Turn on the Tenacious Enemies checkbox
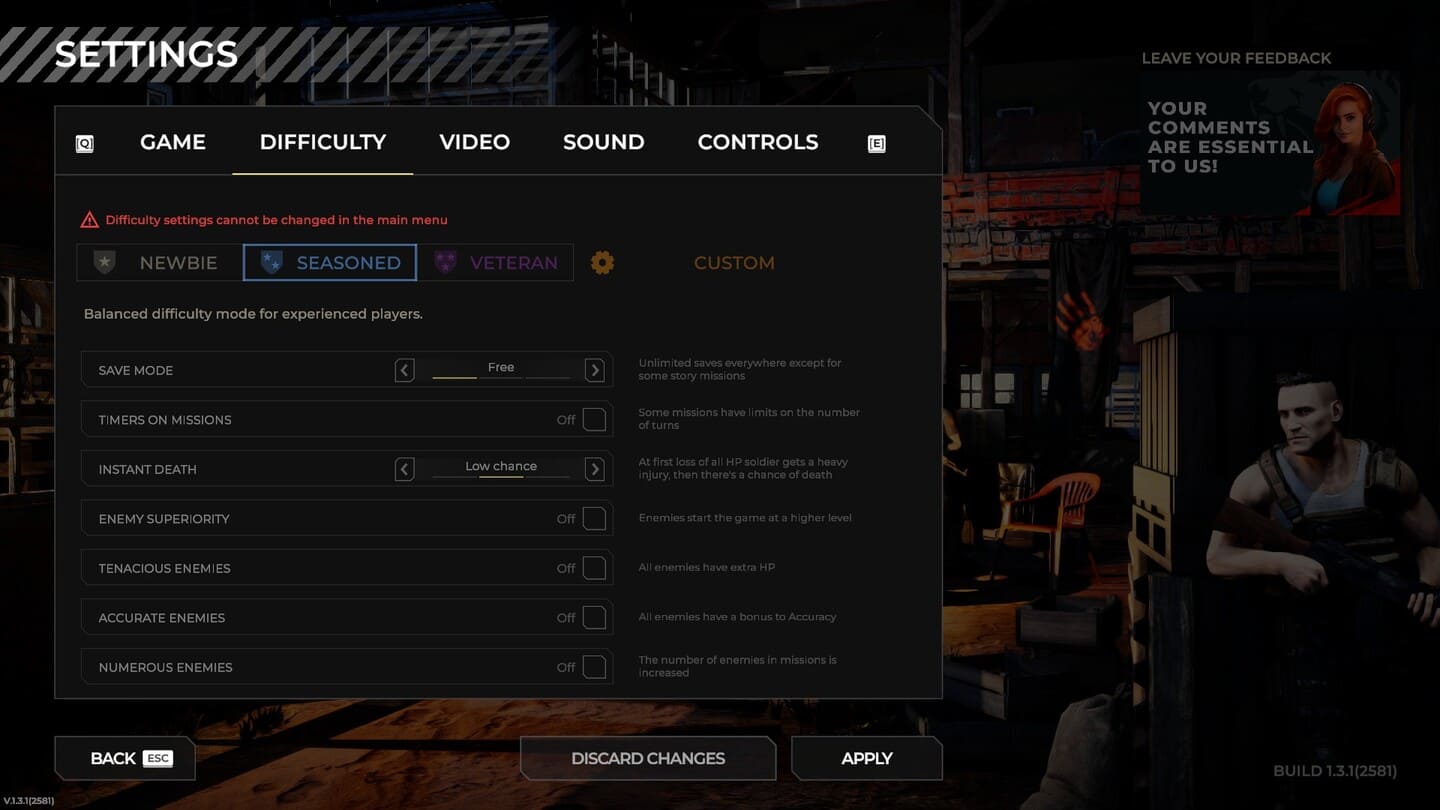The image size is (1440, 810). (594, 568)
